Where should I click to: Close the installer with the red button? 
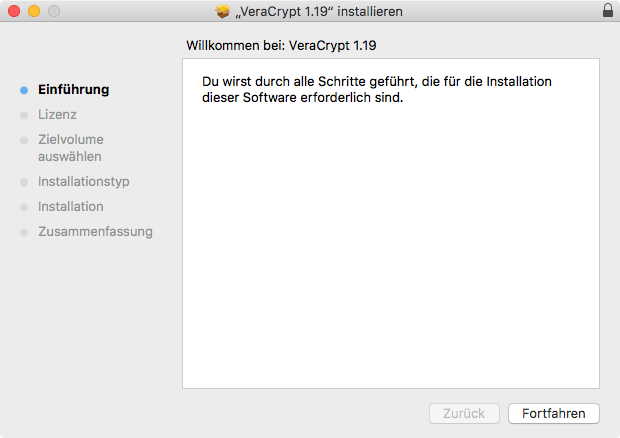coord(13,11)
